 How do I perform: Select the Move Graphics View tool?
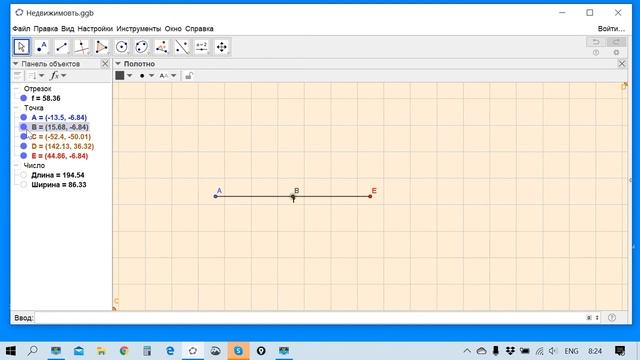222,47
